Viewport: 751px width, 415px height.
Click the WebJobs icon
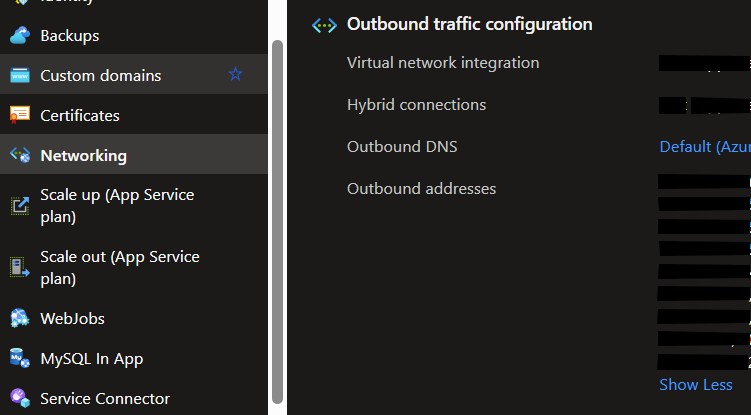[x=19, y=319]
